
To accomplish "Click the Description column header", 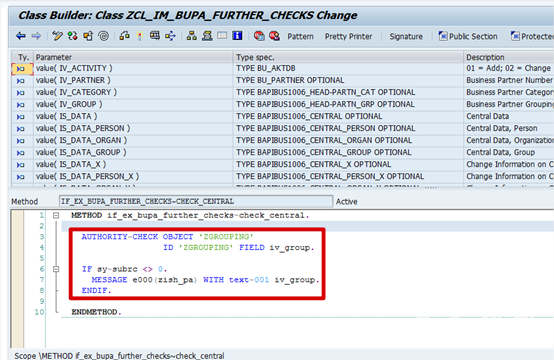I will 509,57.
